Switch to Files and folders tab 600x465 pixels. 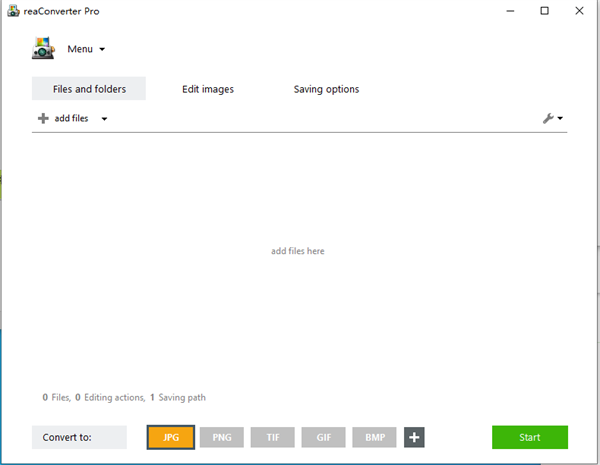click(x=89, y=89)
